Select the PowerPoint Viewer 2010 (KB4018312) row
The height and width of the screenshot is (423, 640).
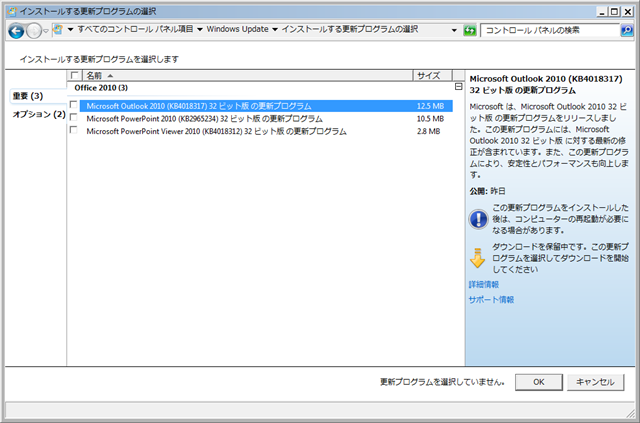tap(266, 131)
